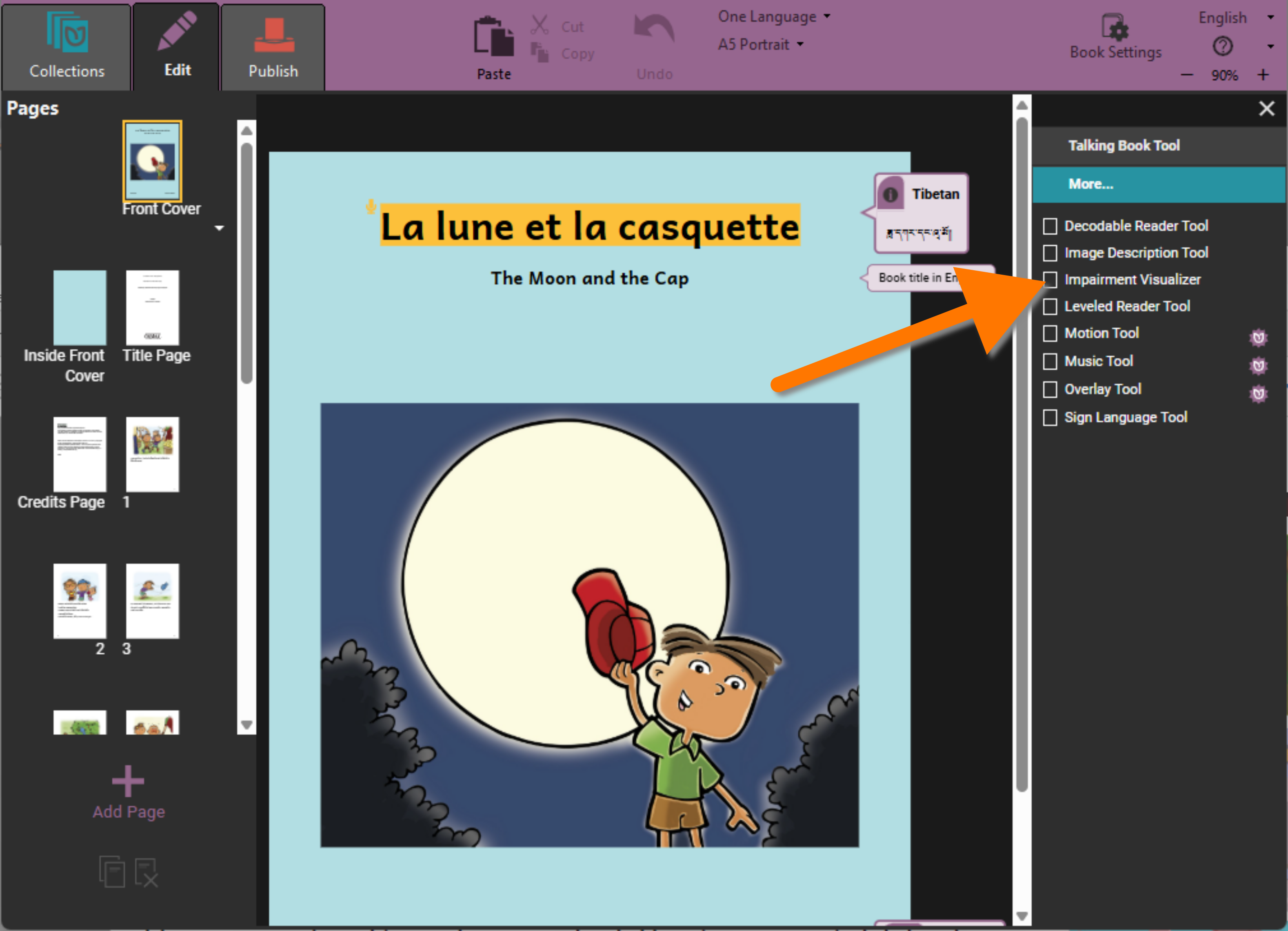
Task: Select the Title Page thumbnail
Action: [x=152, y=307]
